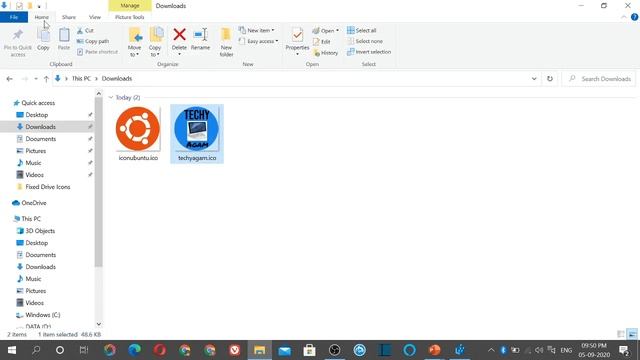The image size is (640, 360).
Task: Click sidebar scrollbar up arrow
Action: click(99, 94)
